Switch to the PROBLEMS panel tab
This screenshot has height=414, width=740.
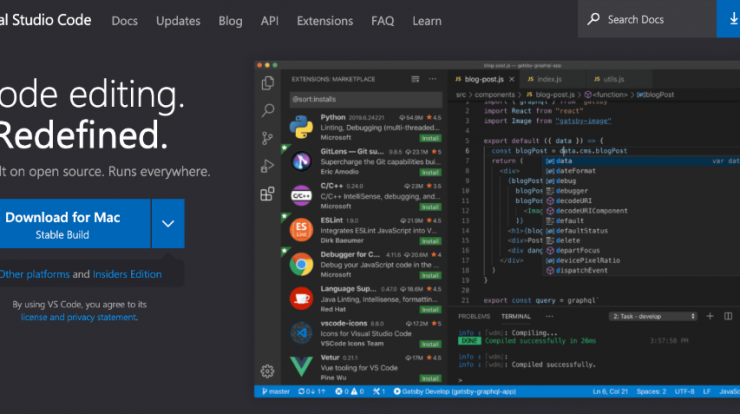tap(474, 316)
